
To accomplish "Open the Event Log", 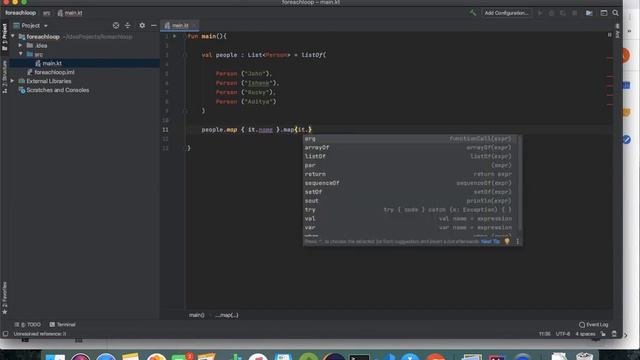I will [593, 324].
